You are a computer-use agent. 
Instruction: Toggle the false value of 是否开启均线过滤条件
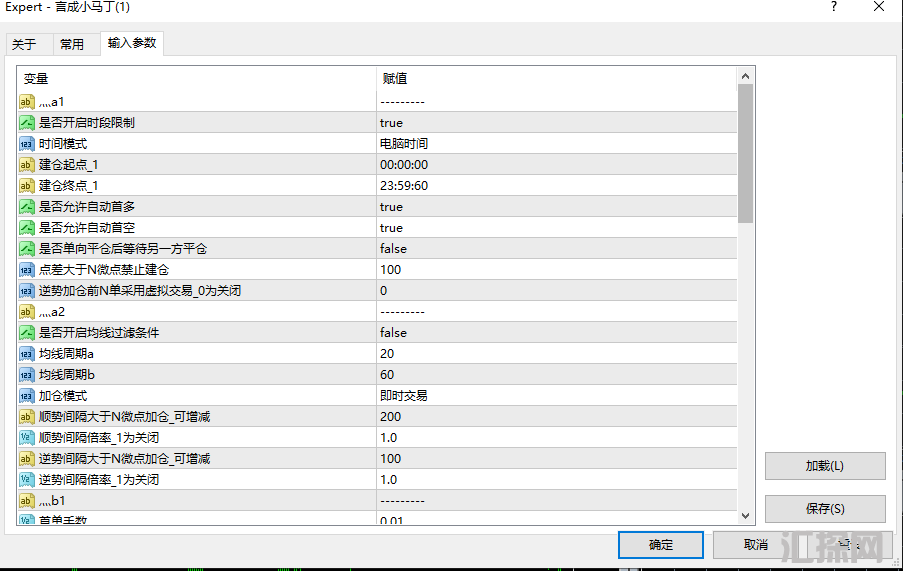393,333
